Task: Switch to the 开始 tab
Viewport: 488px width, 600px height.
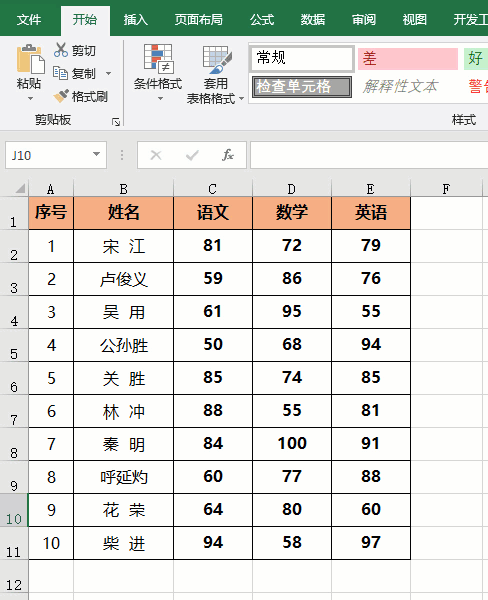Action: [85, 19]
